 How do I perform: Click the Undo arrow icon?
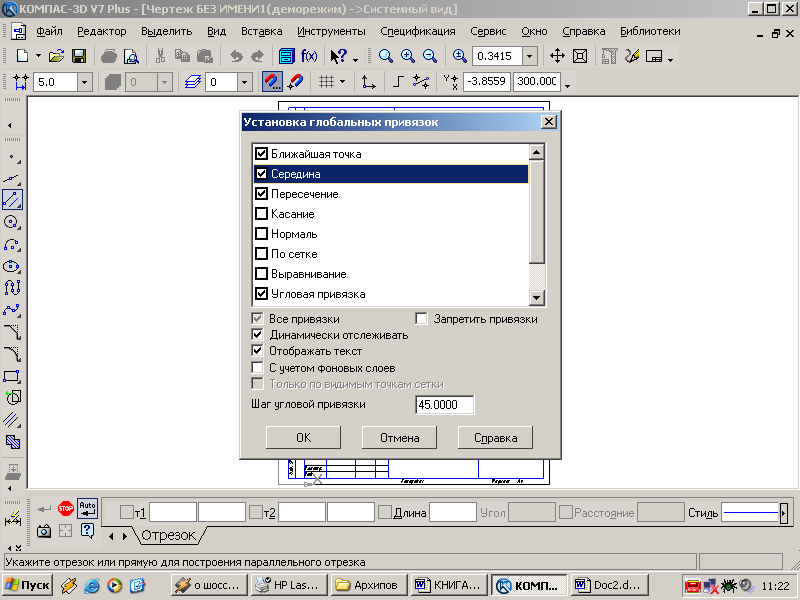click(x=236, y=56)
